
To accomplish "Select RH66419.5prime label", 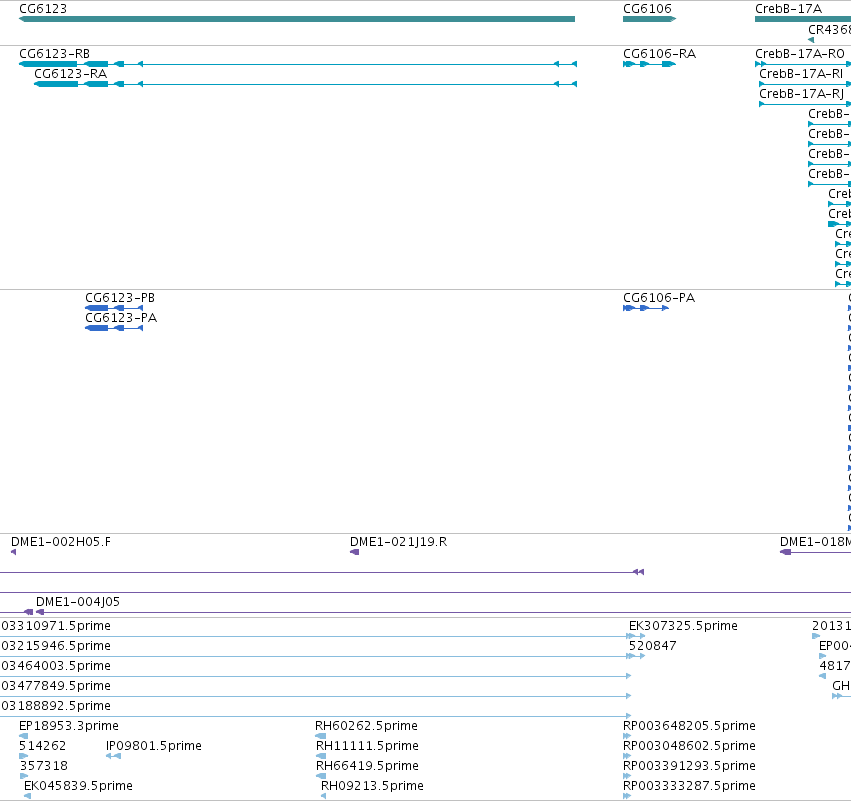I will (367, 766).
